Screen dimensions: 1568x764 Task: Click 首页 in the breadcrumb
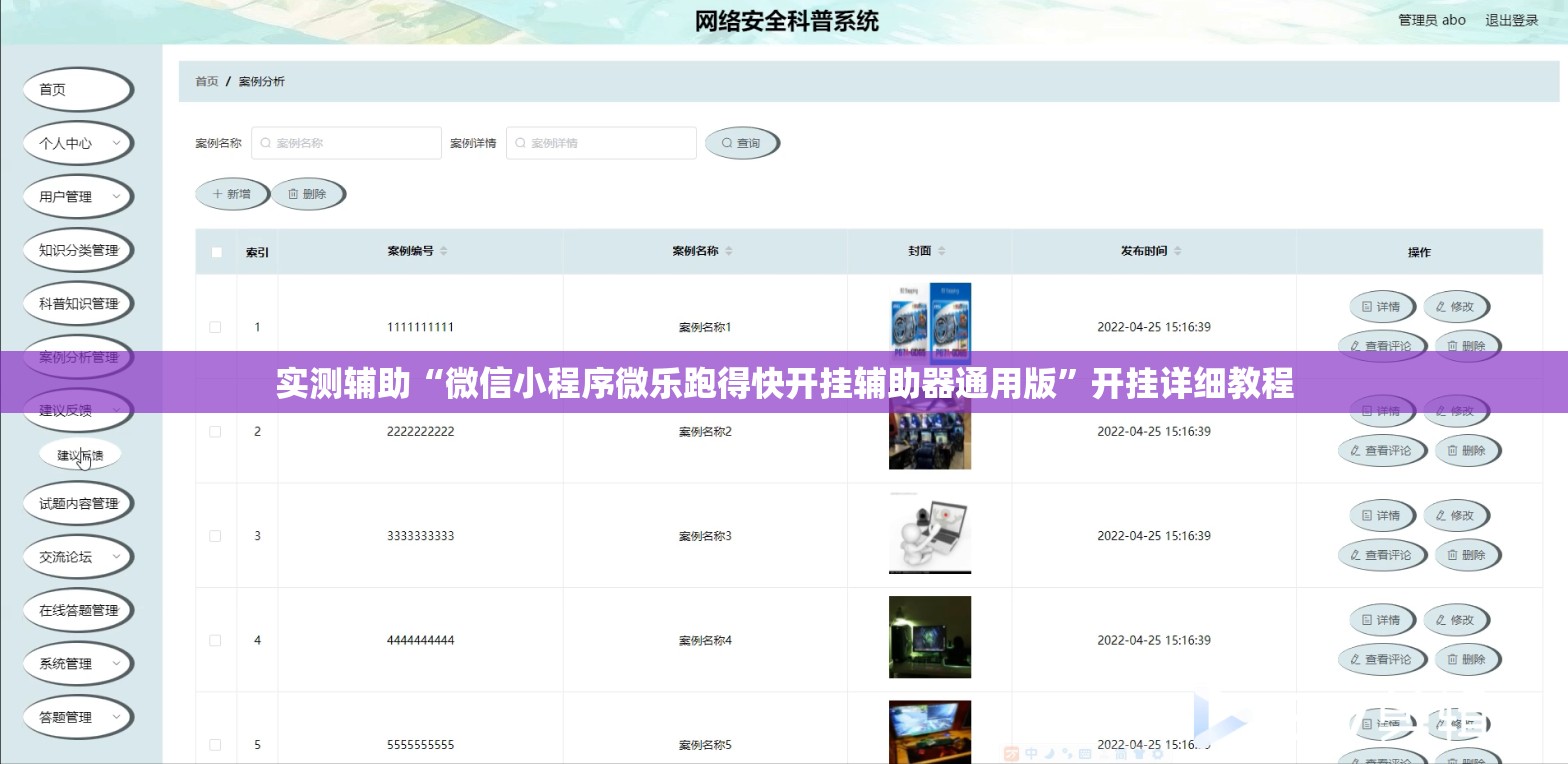click(207, 82)
